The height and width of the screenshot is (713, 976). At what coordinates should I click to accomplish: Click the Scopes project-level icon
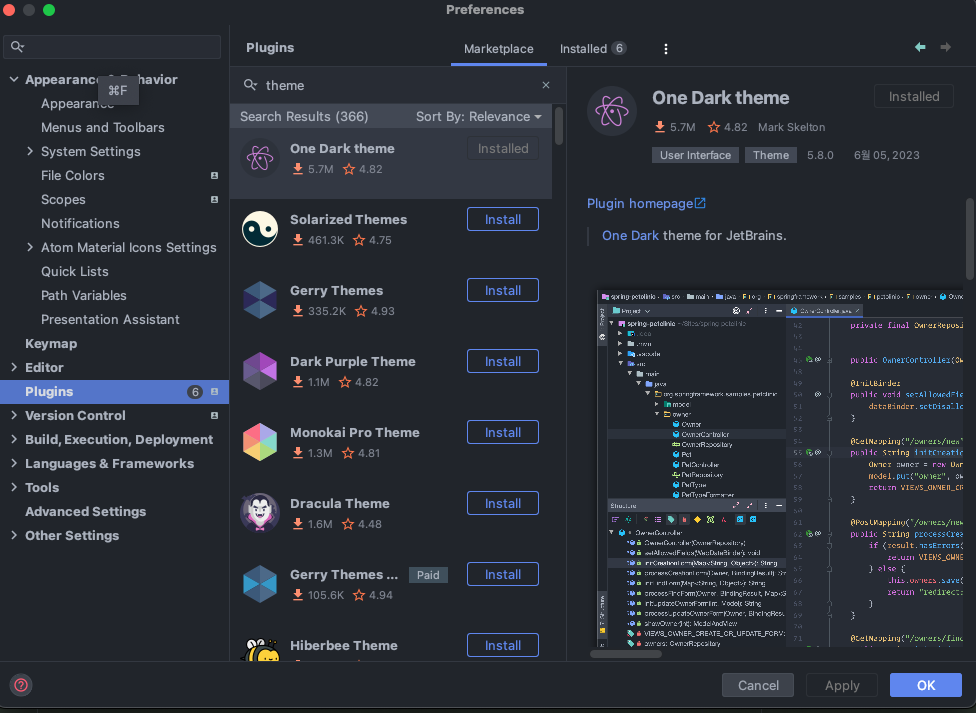pos(214,200)
